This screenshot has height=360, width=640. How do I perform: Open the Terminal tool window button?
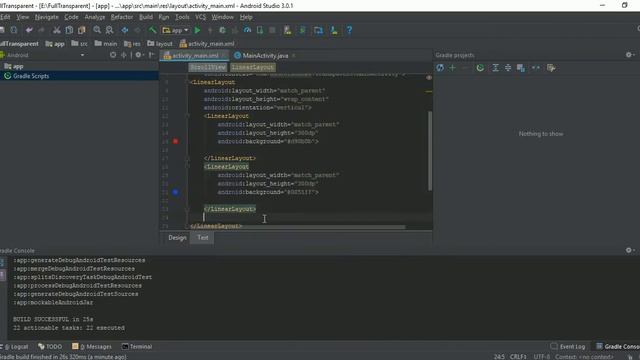137,347
